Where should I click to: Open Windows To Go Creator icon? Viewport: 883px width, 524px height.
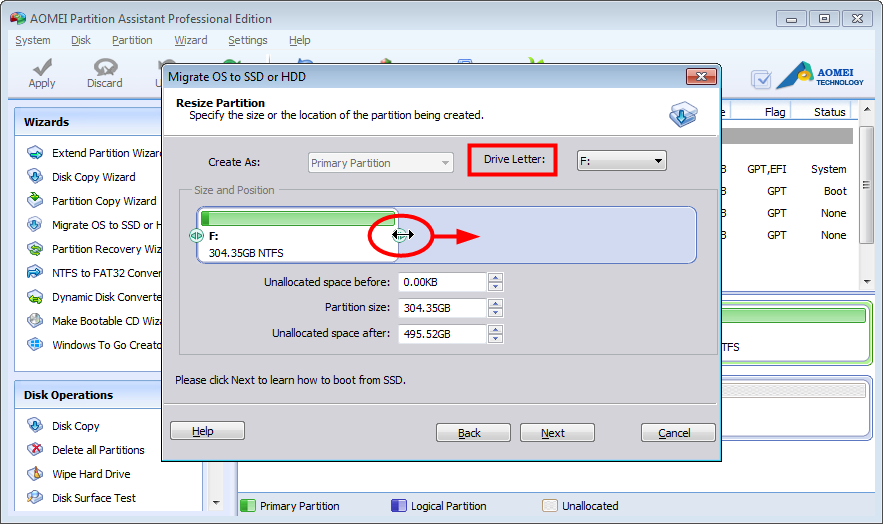click(x=35, y=344)
